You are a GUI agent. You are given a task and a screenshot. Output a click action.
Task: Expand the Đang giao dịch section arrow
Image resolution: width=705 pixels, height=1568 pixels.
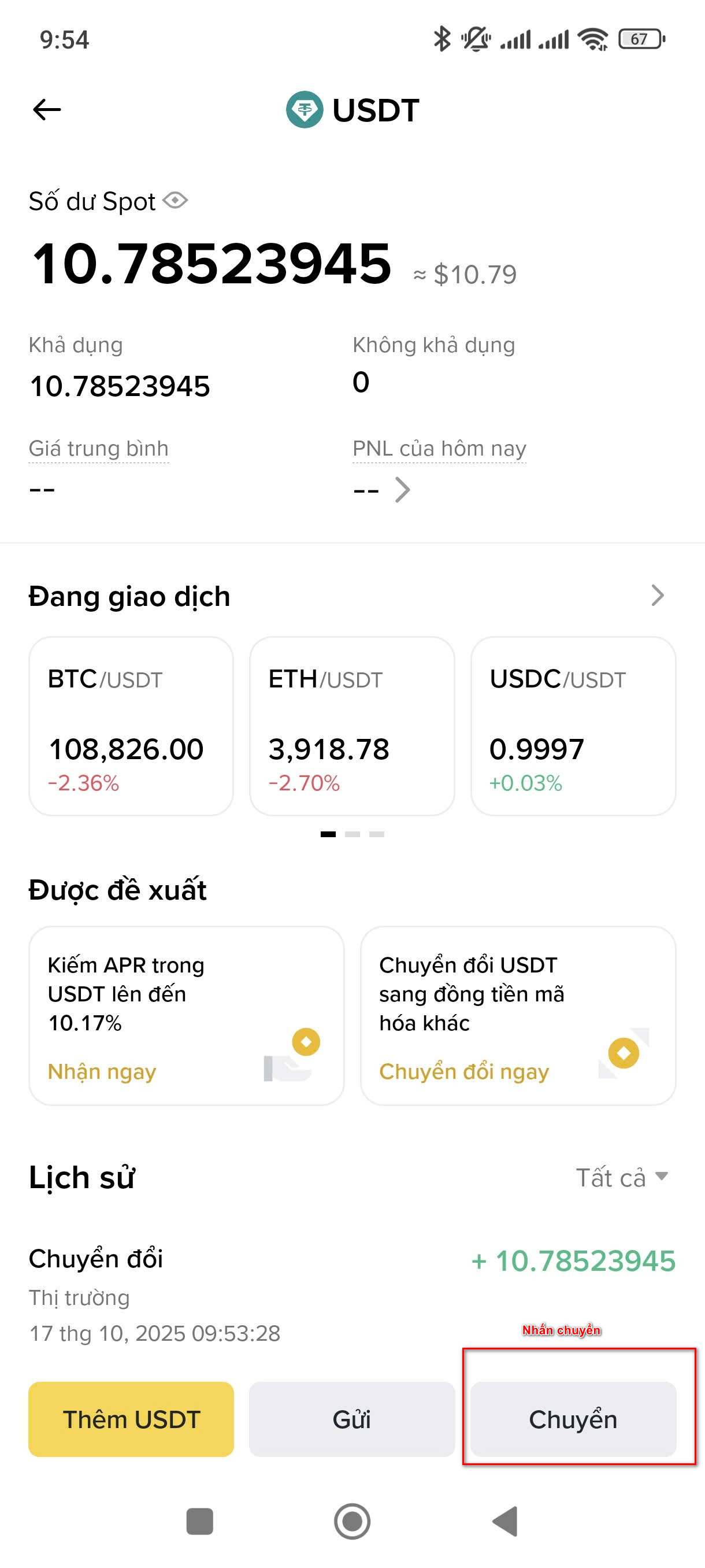coord(657,596)
